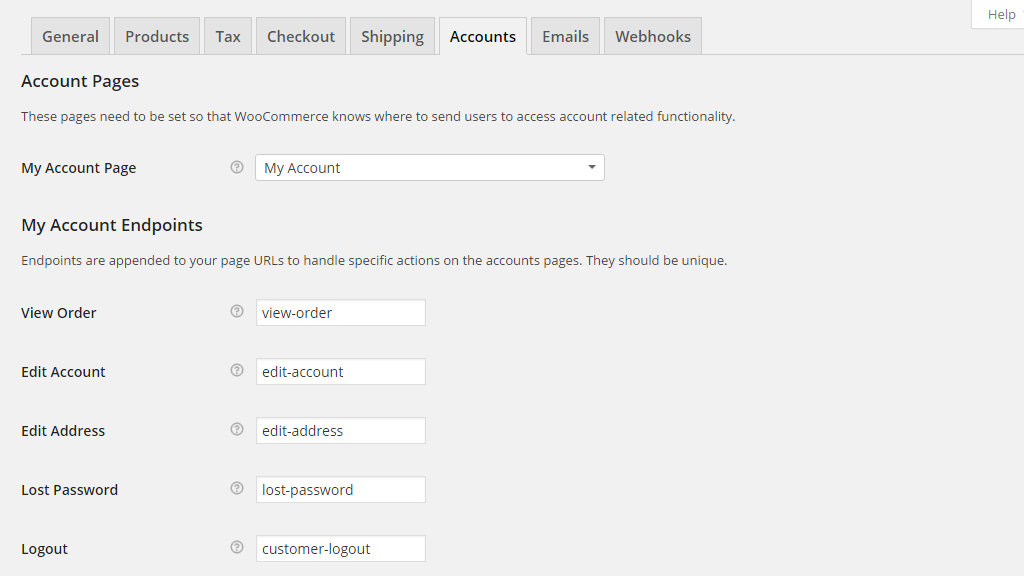Open the Emails settings tab
Image resolution: width=1024 pixels, height=576 pixels.
click(565, 35)
